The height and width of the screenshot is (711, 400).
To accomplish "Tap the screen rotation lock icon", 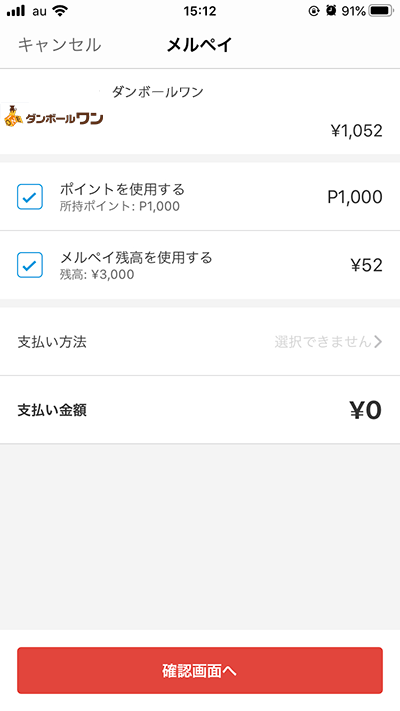I will pos(314,11).
